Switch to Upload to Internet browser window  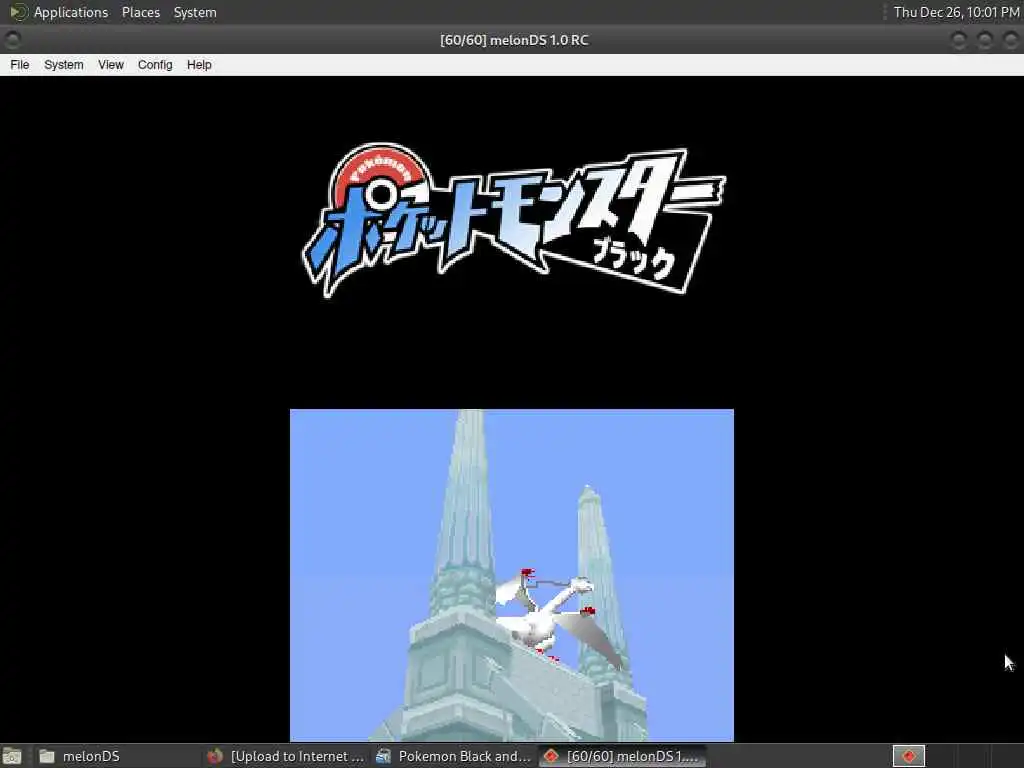pos(285,756)
